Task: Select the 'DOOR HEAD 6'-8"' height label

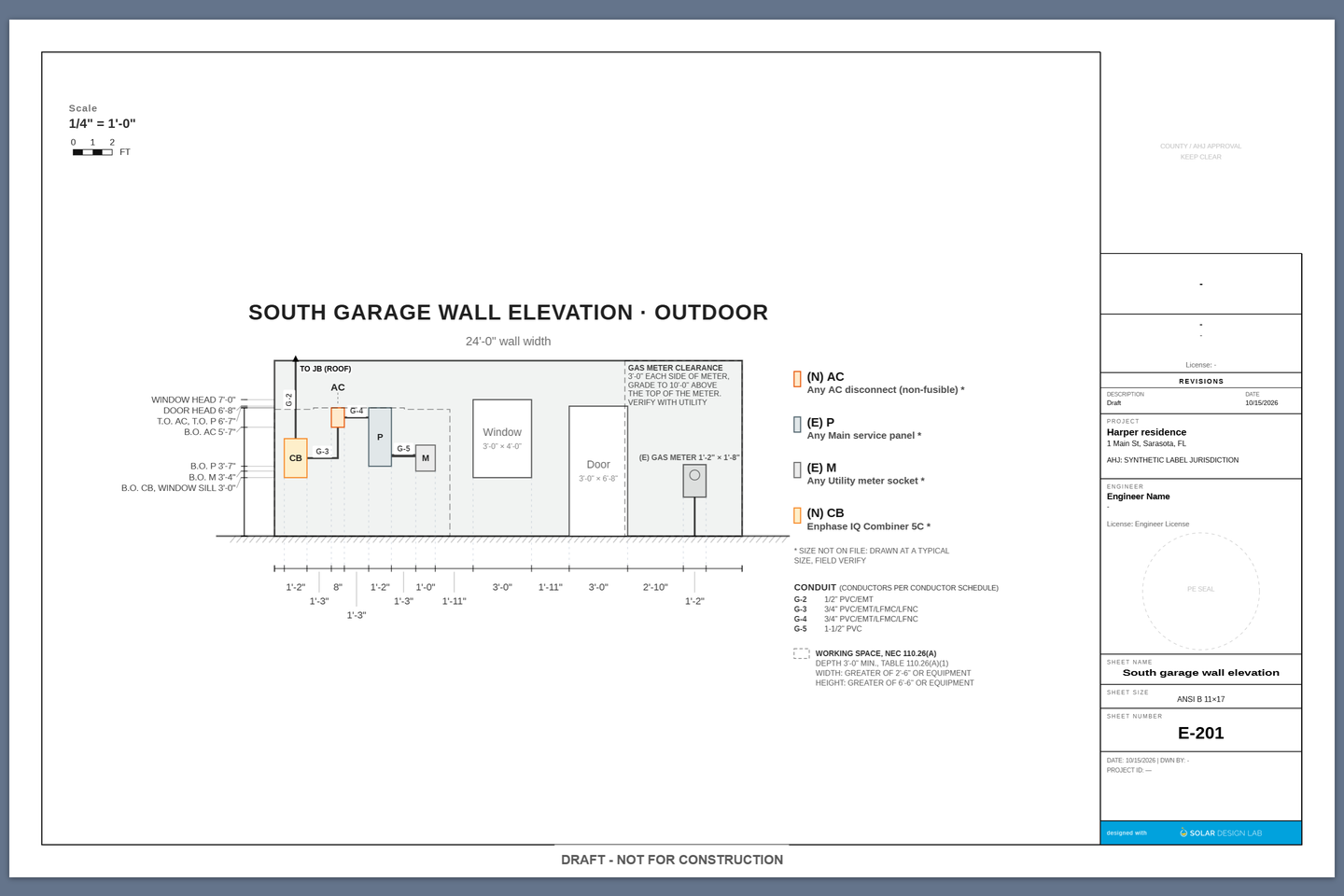Action: [200, 411]
